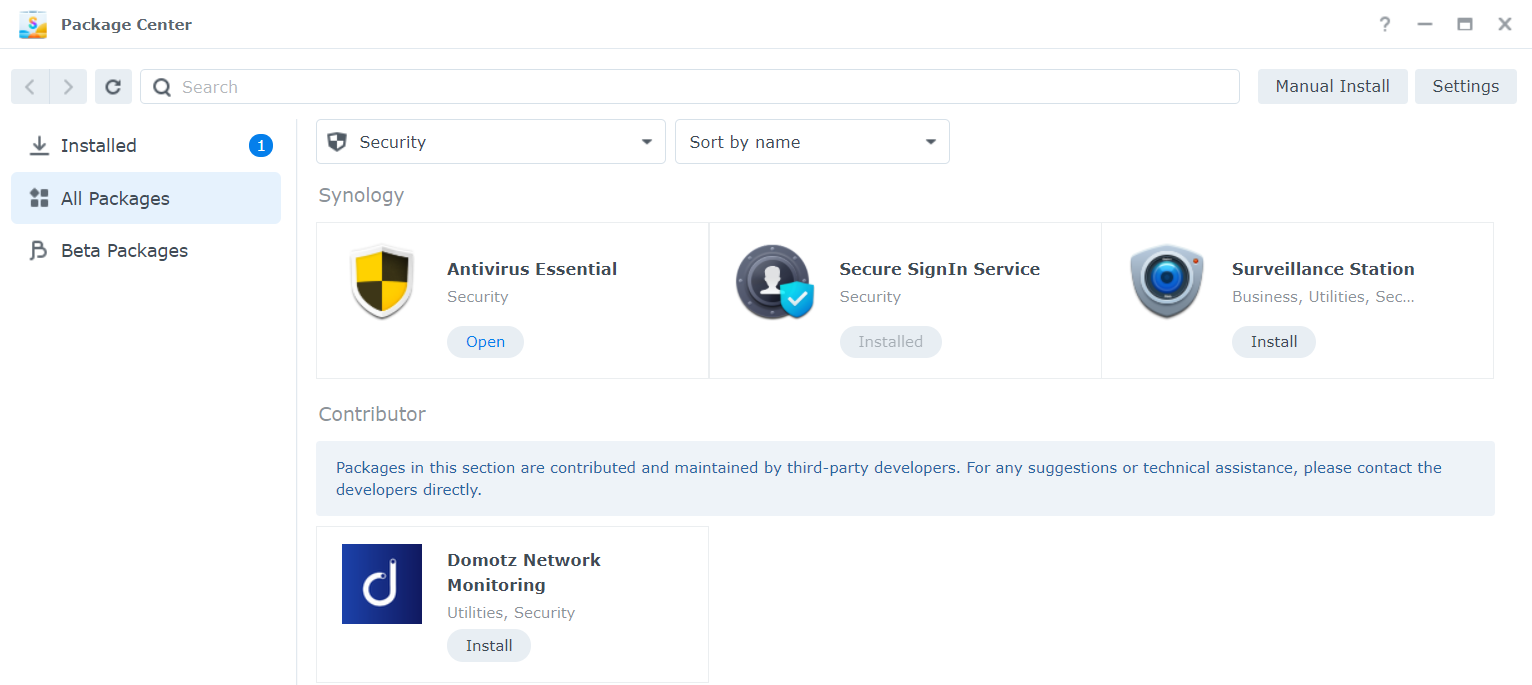Click the Secure SignIn Service title
Screen dimensions: 1532x685
click(940, 269)
